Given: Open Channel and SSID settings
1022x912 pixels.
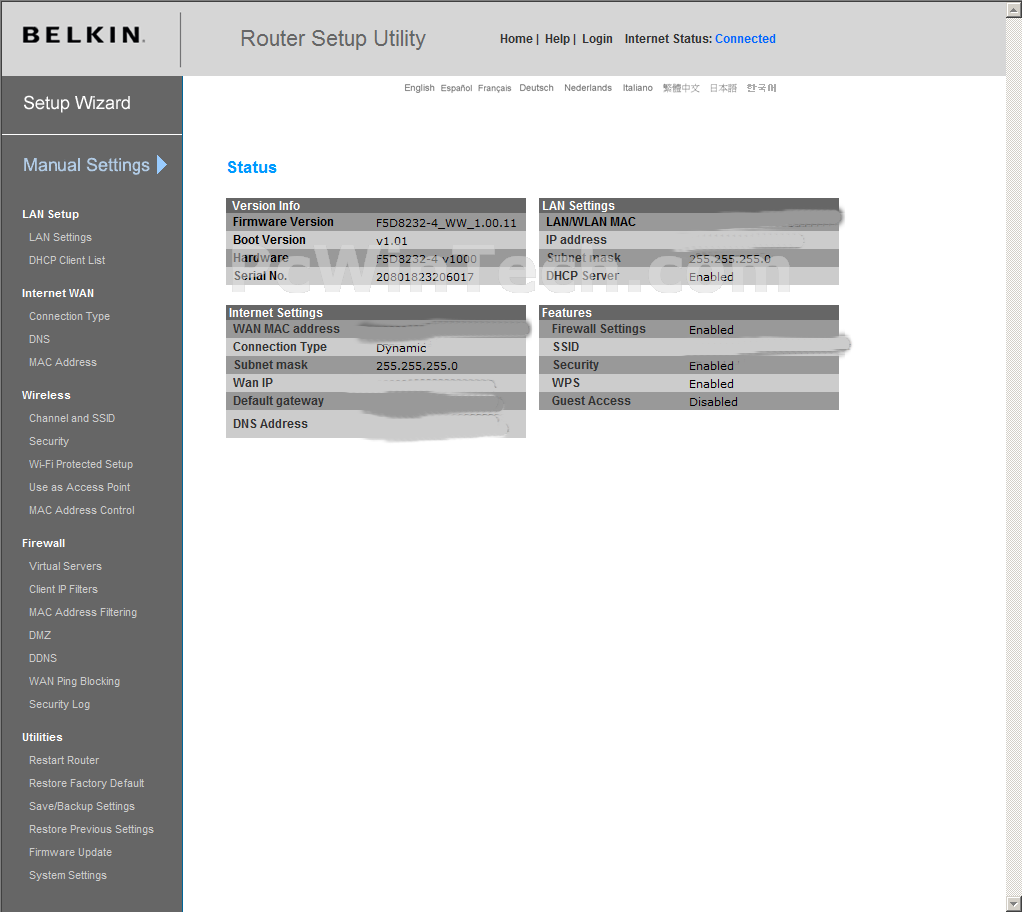Looking at the screenshot, I should point(72,418).
